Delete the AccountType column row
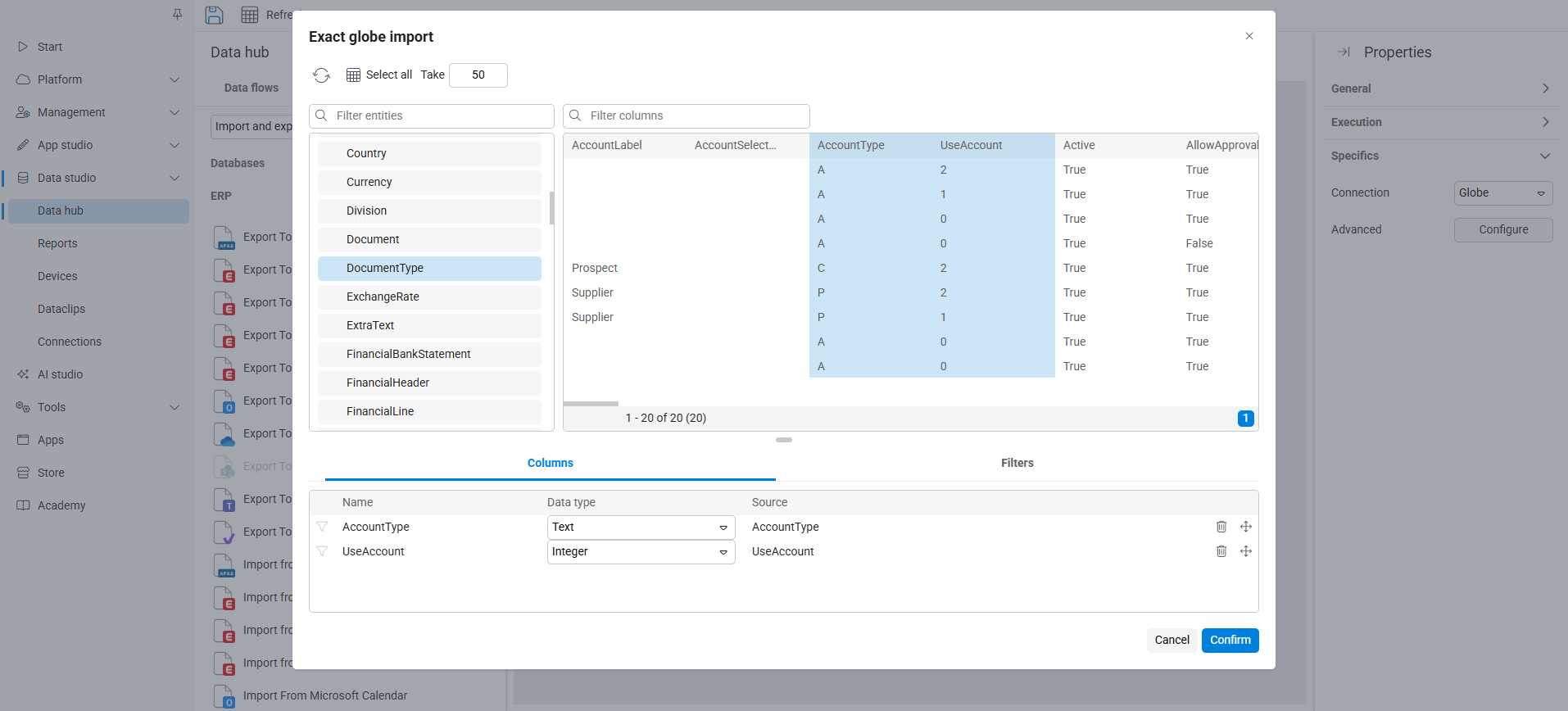 [1221, 527]
